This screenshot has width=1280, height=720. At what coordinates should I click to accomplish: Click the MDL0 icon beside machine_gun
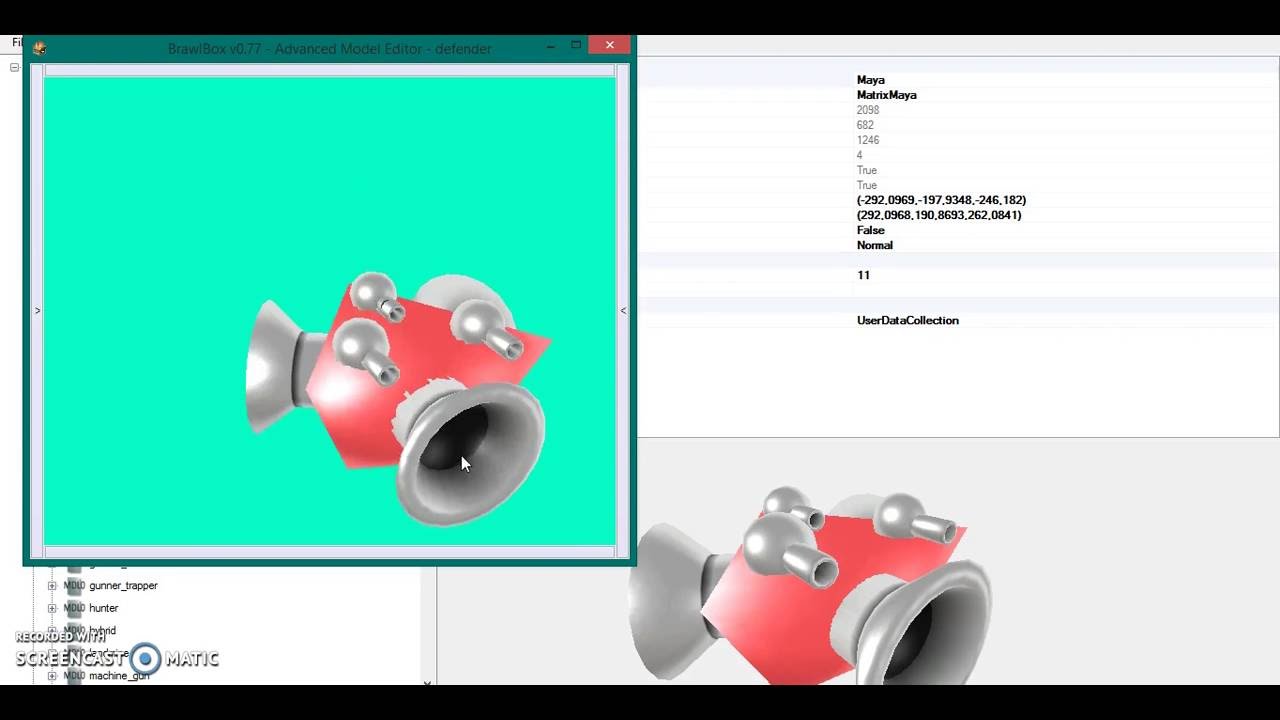pos(74,676)
